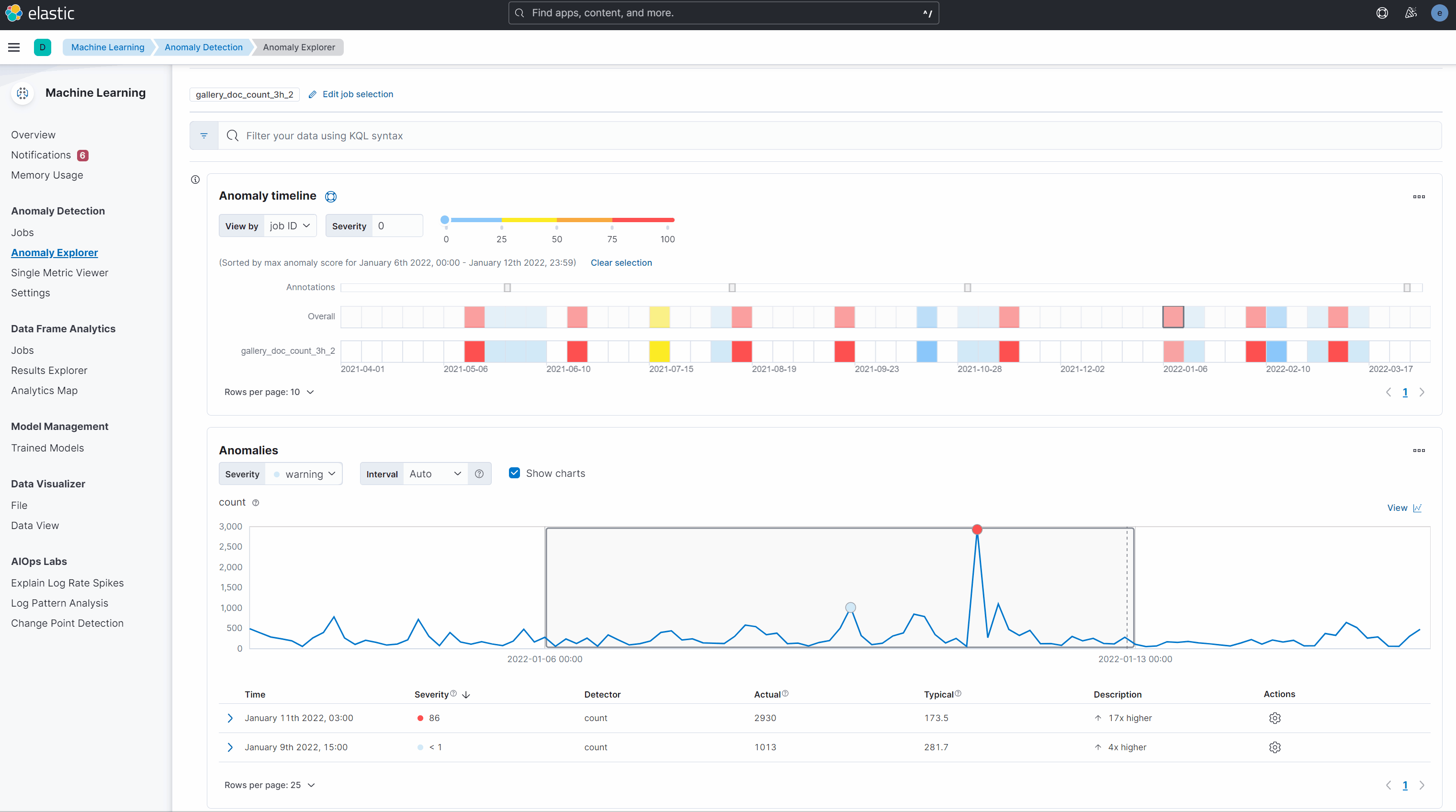Screen dimensions: 1456x812
Task: Uncheck the Show charts checkbox
Action: (514, 473)
